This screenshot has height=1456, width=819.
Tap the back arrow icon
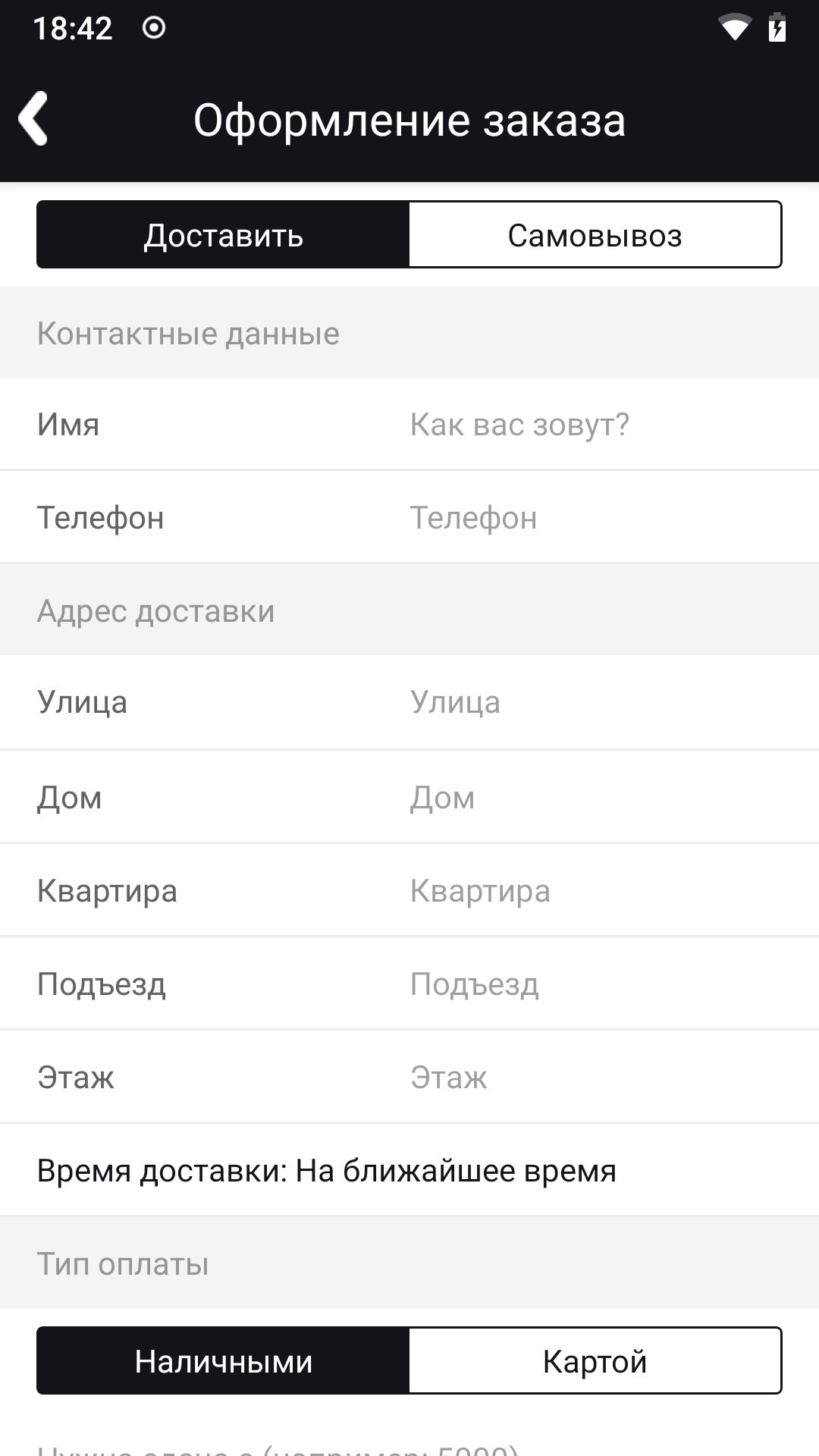click(x=33, y=119)
